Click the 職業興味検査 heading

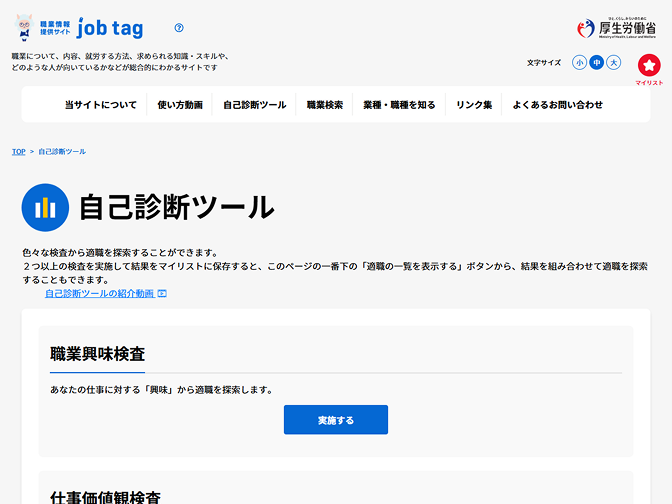[x=98, y=354]
